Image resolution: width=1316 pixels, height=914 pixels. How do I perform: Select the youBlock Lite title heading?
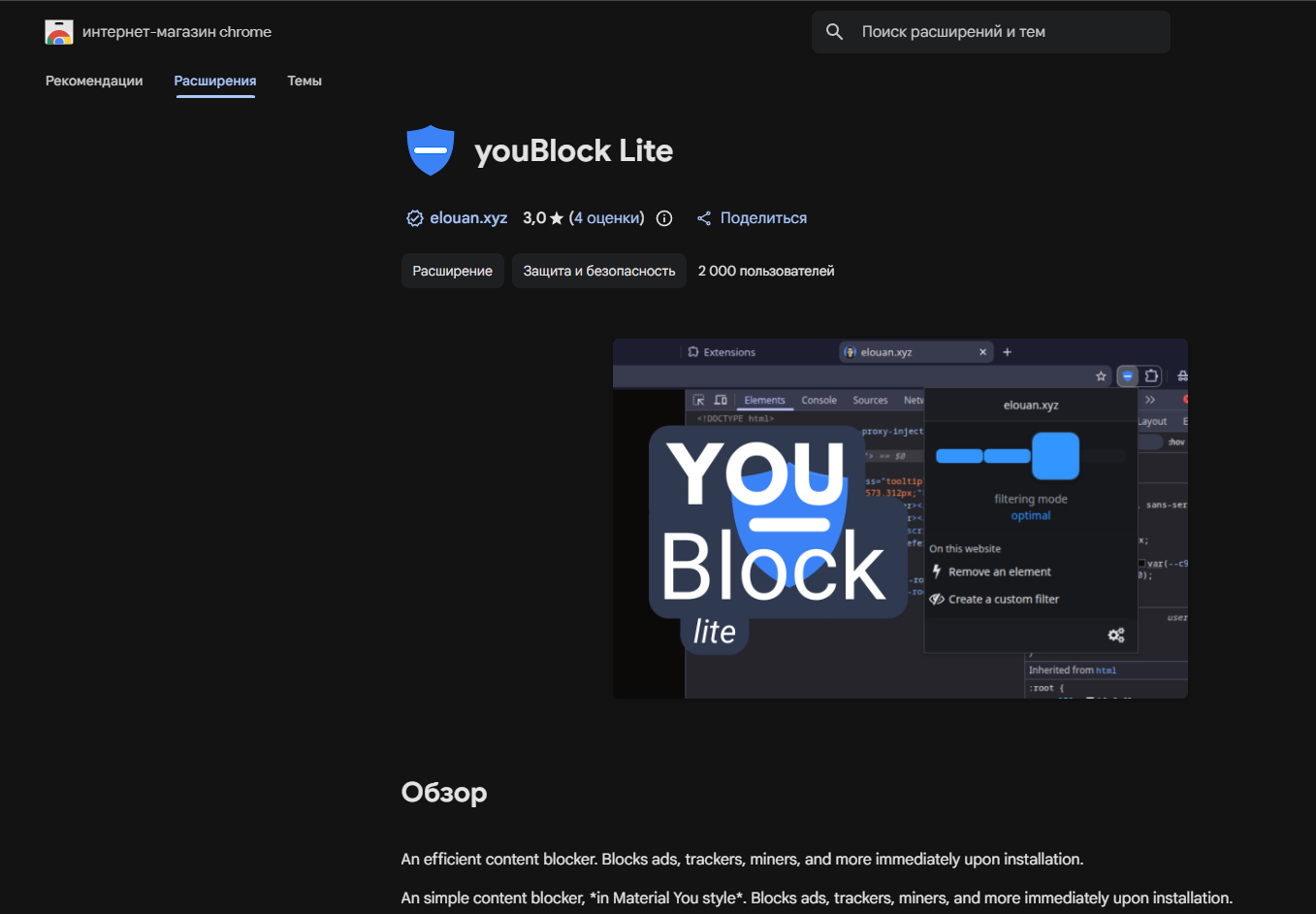(x=573, y=150)
